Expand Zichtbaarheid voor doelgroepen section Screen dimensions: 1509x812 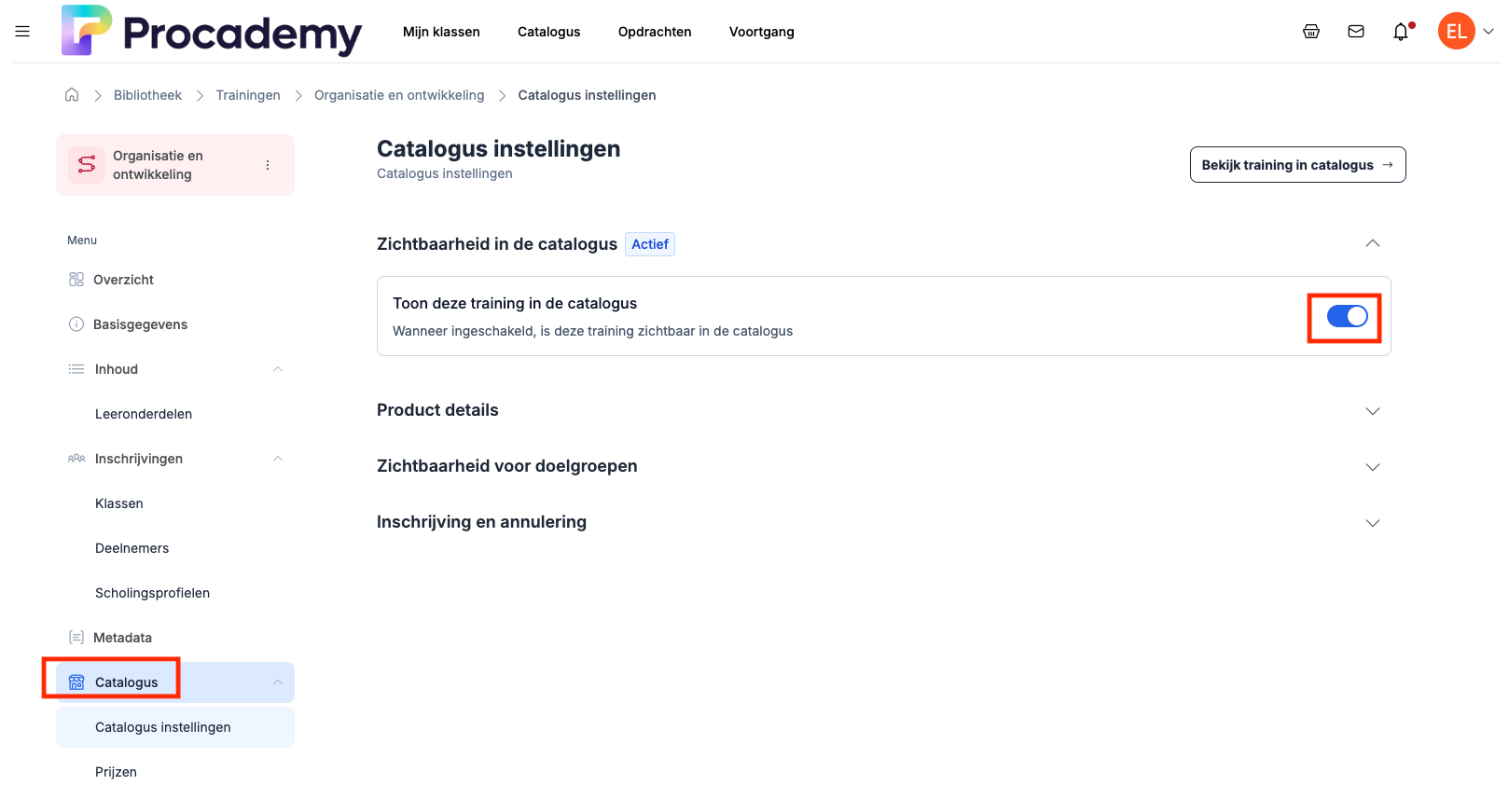[x=1372, y=467]
